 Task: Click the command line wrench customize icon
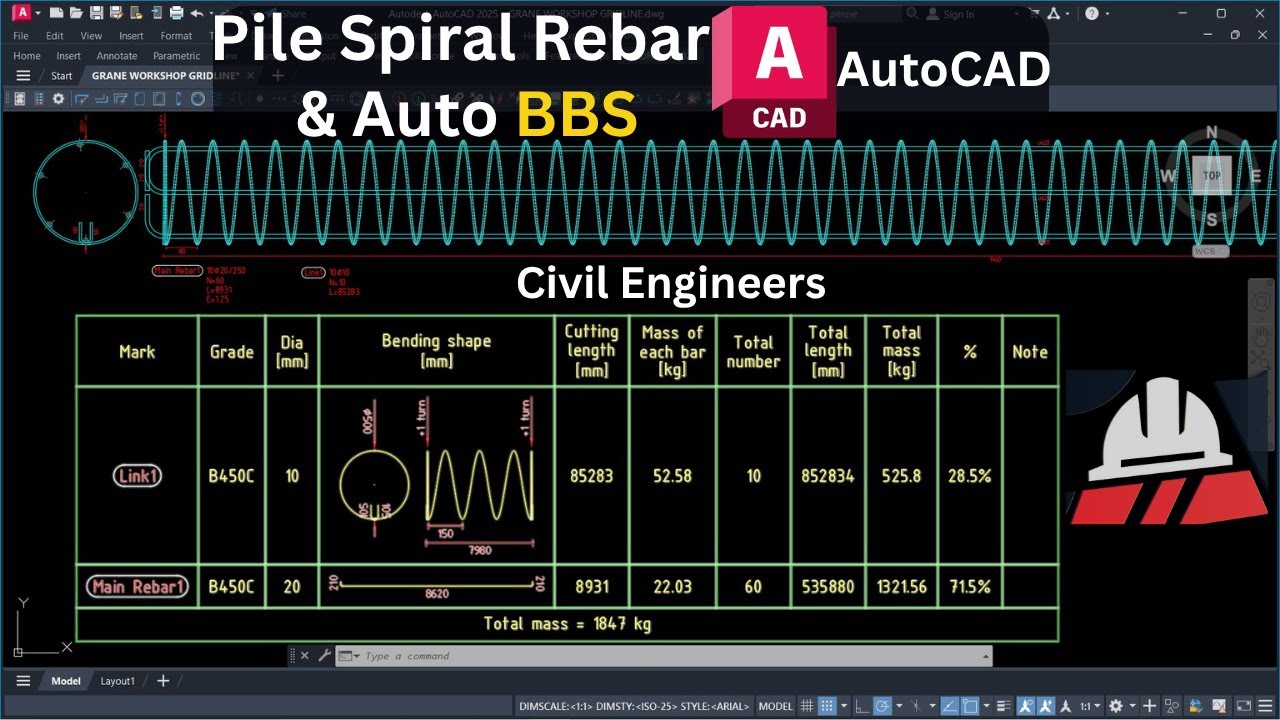(x=324, y=656)
